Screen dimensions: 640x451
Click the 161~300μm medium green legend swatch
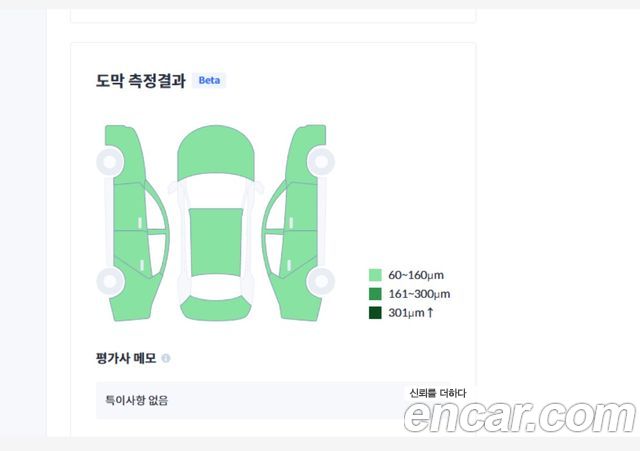click(x=375, y=294)
